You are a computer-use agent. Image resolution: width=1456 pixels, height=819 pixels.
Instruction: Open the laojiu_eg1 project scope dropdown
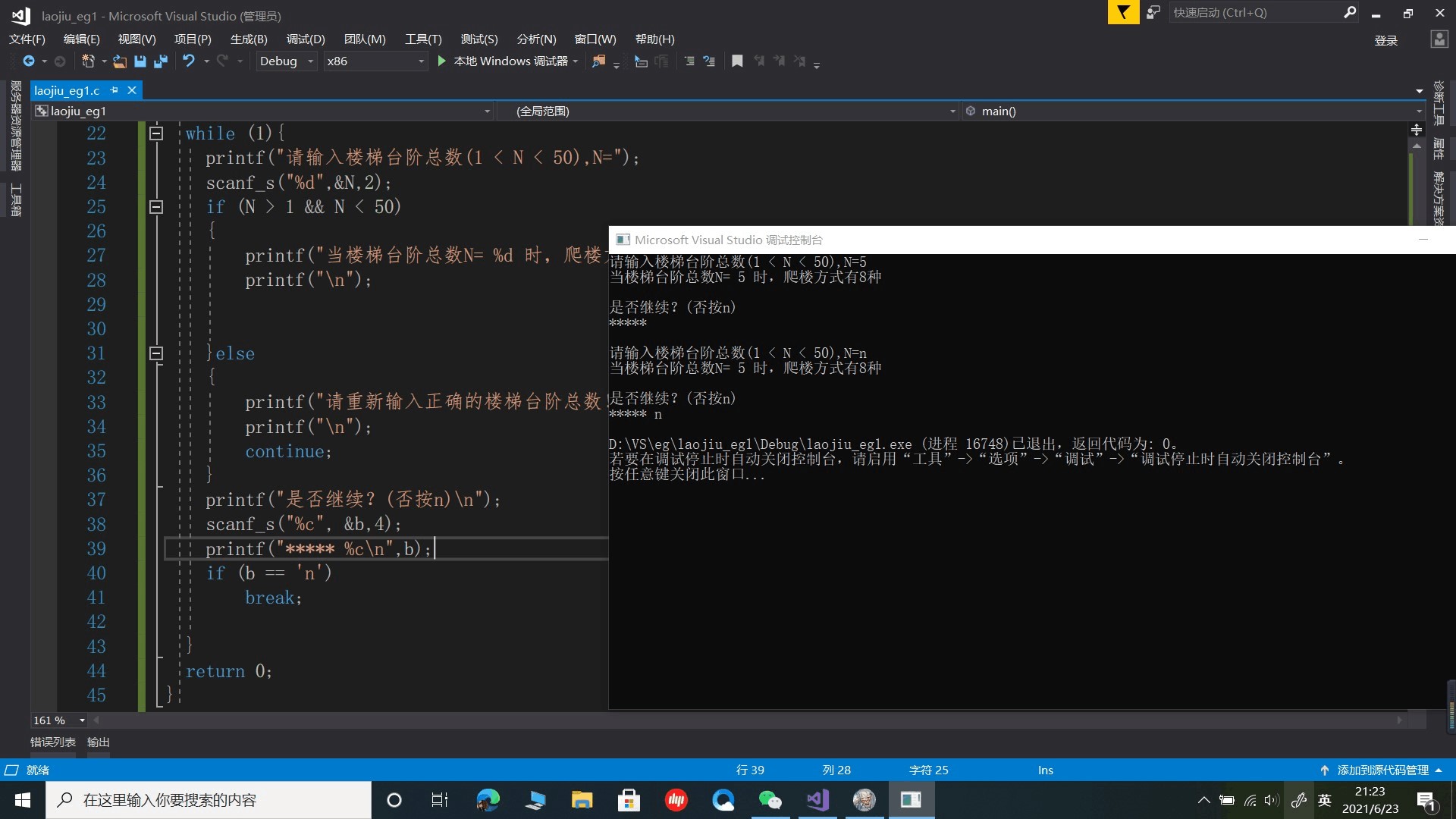click(262, 111)
